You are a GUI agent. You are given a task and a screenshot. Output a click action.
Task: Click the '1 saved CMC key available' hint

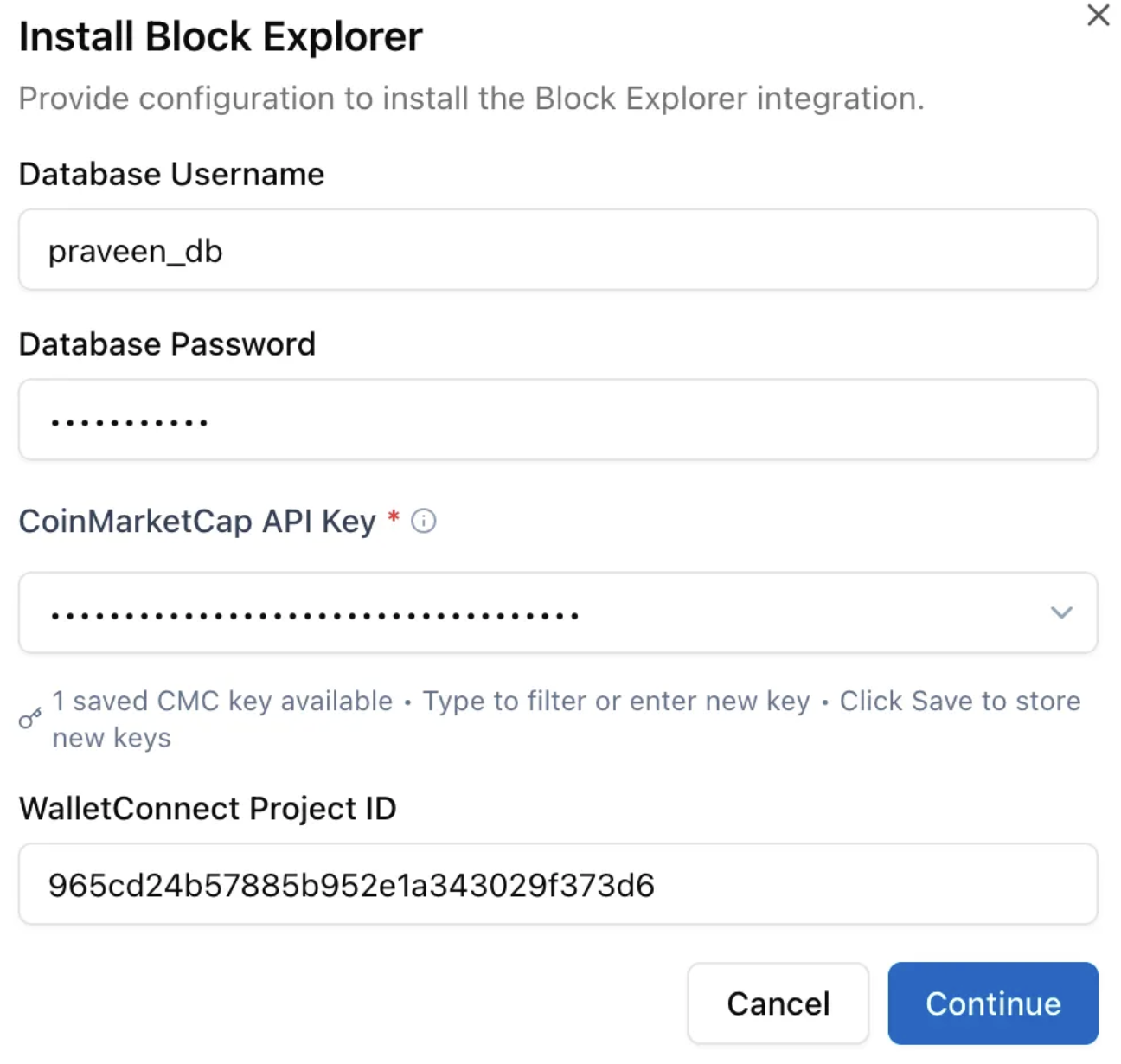pyautogui.click(x=222, y=701)
